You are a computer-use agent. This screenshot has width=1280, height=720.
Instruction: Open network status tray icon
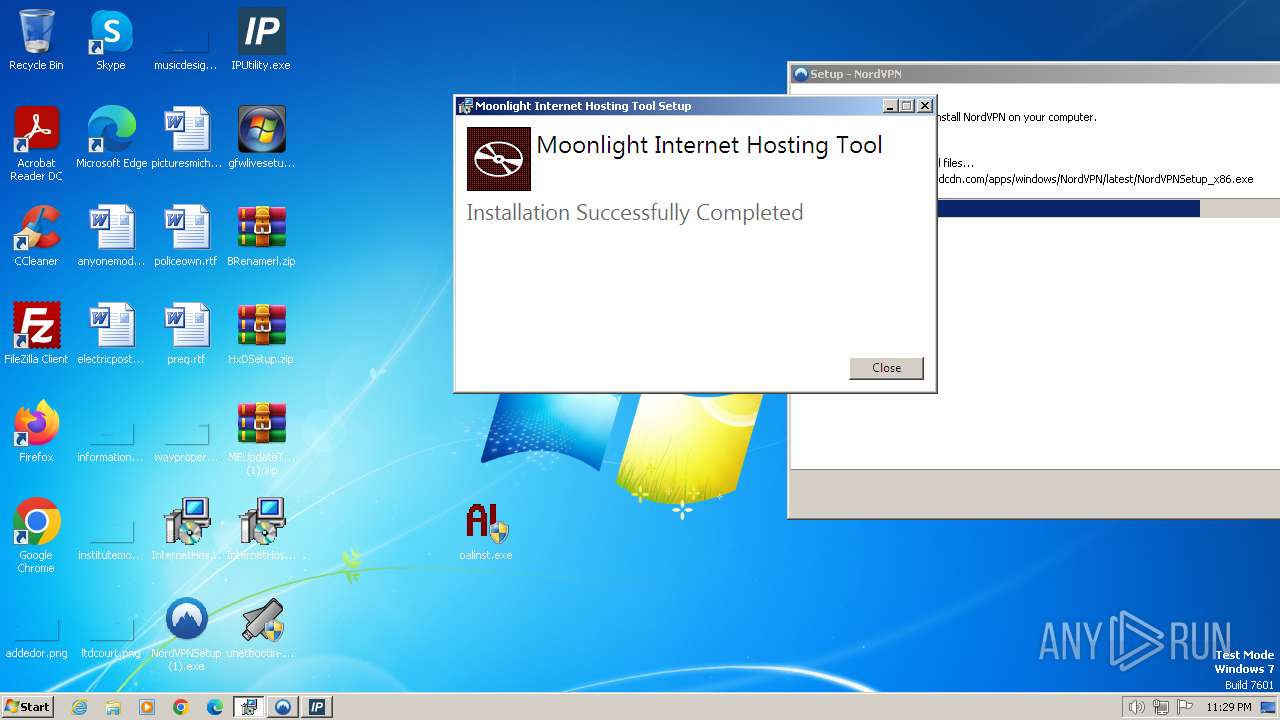[x=1161, y=707]
